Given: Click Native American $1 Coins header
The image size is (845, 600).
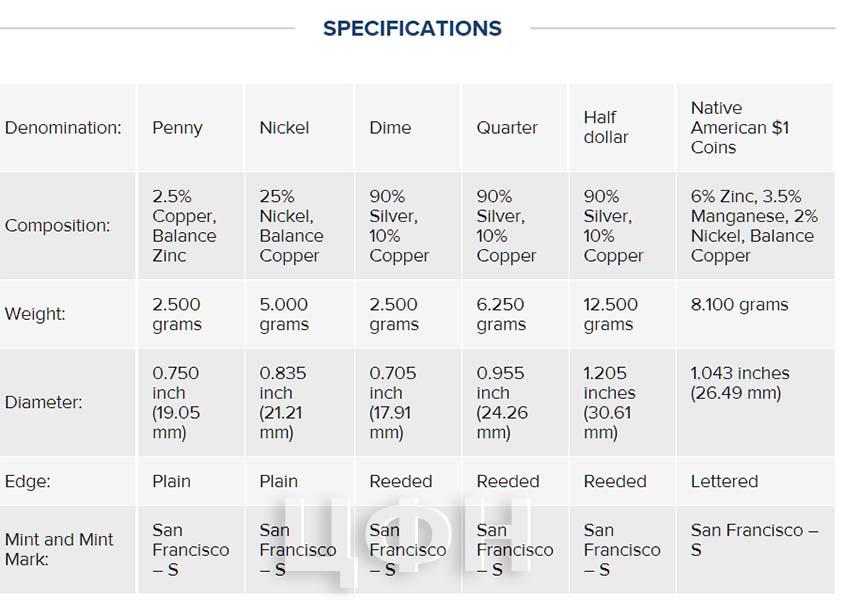Looking at the screenshot, I should [x=740, y=128].
